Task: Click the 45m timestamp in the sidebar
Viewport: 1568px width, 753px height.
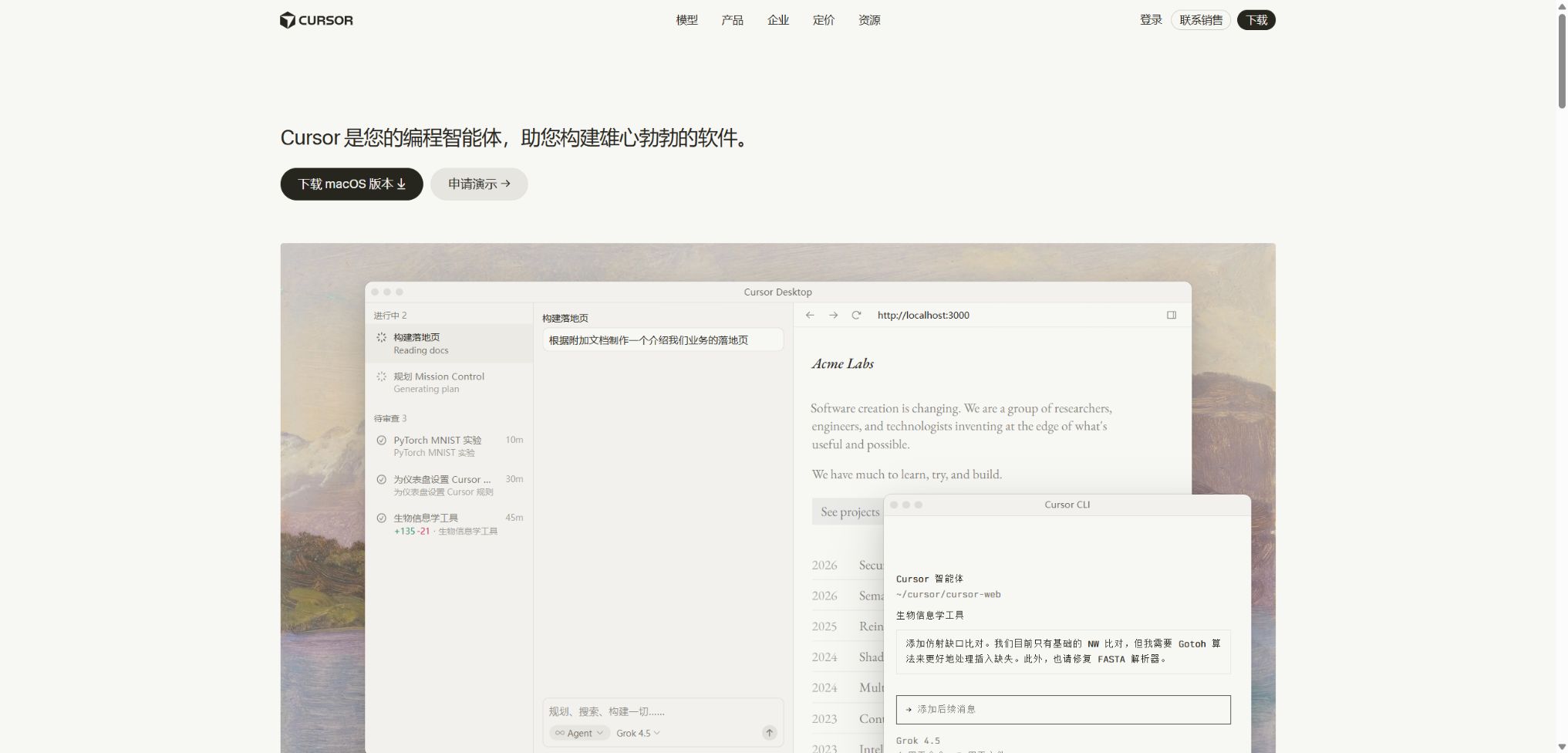Action: tap(514, 518)
